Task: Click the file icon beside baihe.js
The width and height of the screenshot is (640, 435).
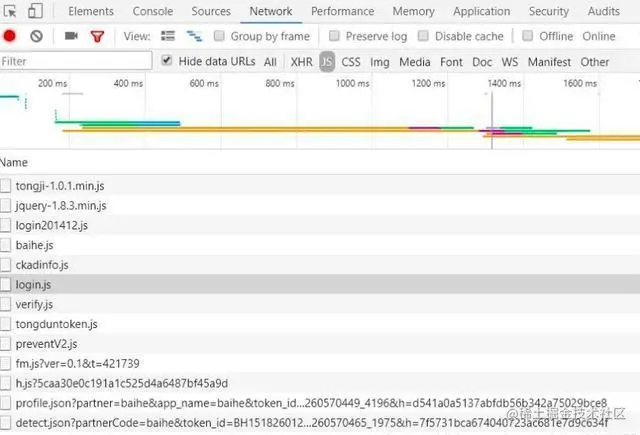Action: (5, 245)
